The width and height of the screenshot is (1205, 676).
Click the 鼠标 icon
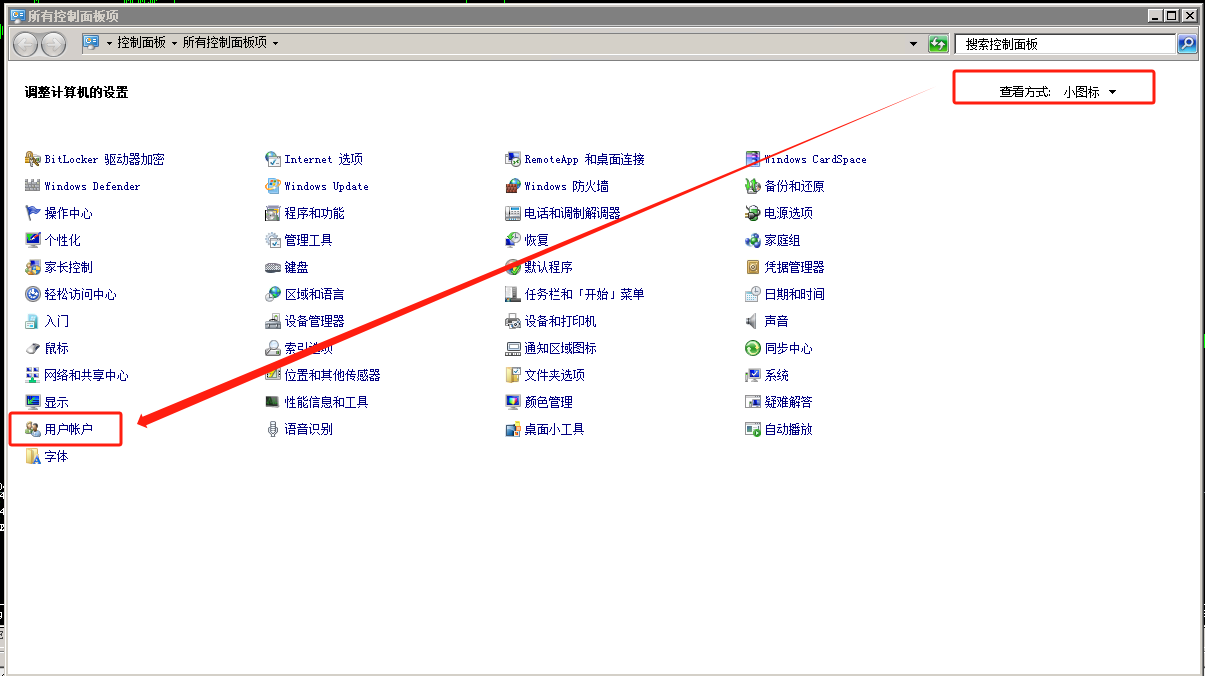click(x=33, y=348)
